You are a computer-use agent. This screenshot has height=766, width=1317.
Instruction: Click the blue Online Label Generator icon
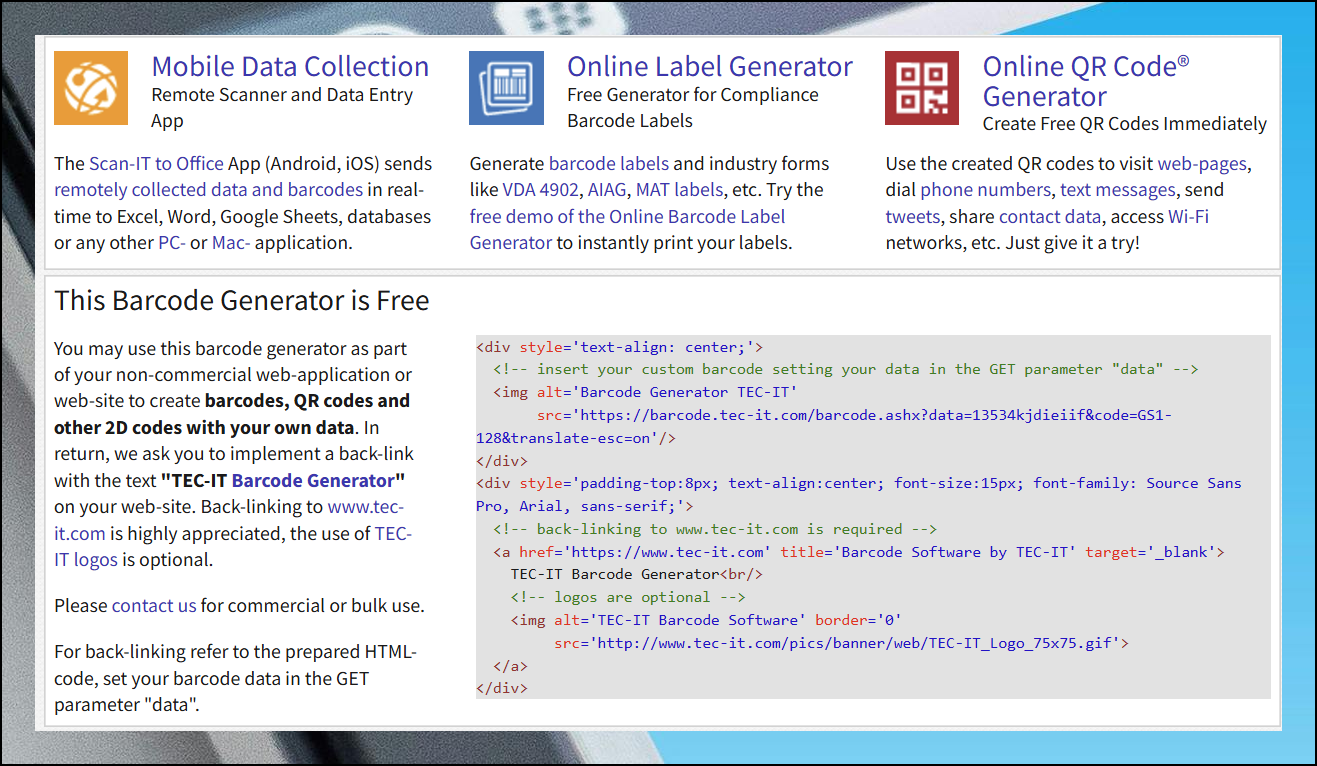click(507, 88)
